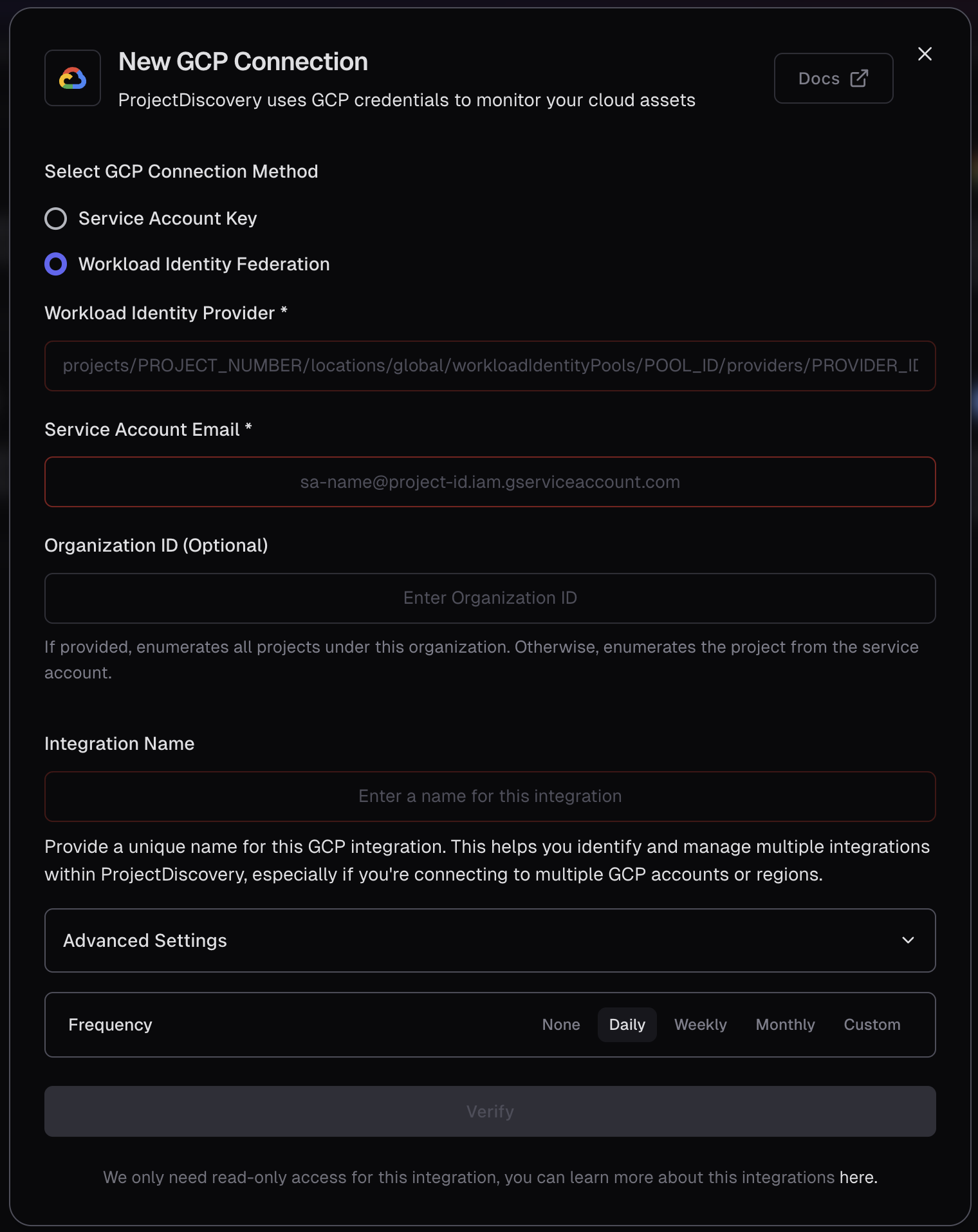
Task: Select the Service Account Key radio button
Action: point(56,218)
